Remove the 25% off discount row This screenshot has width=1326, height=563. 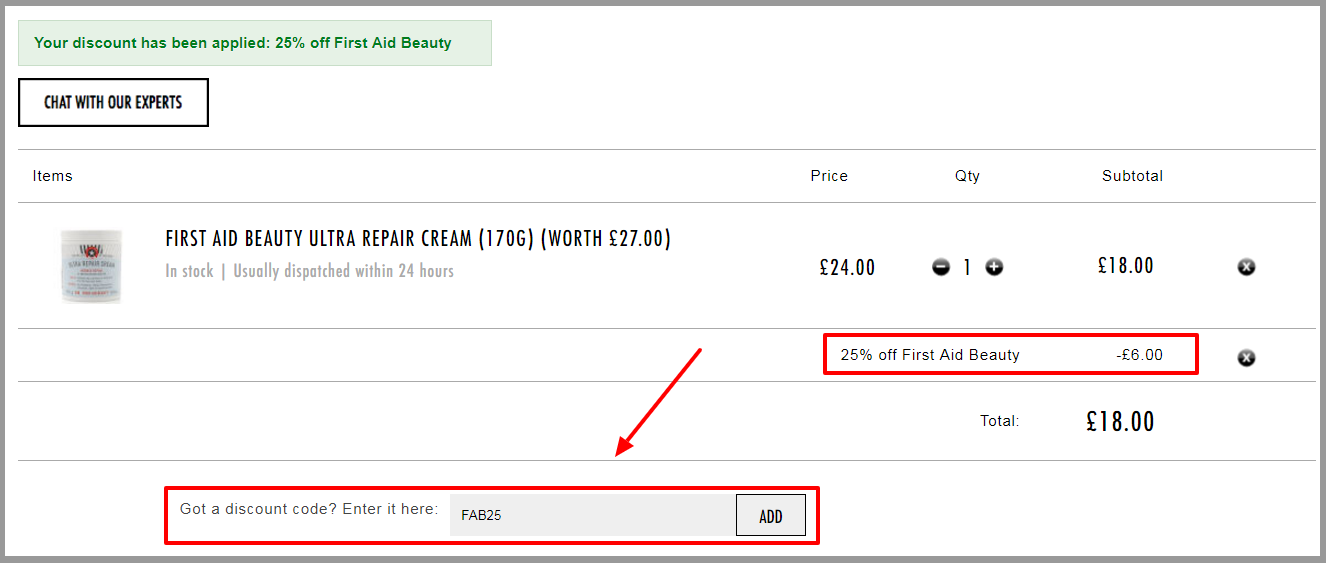tap(1246, 357)
